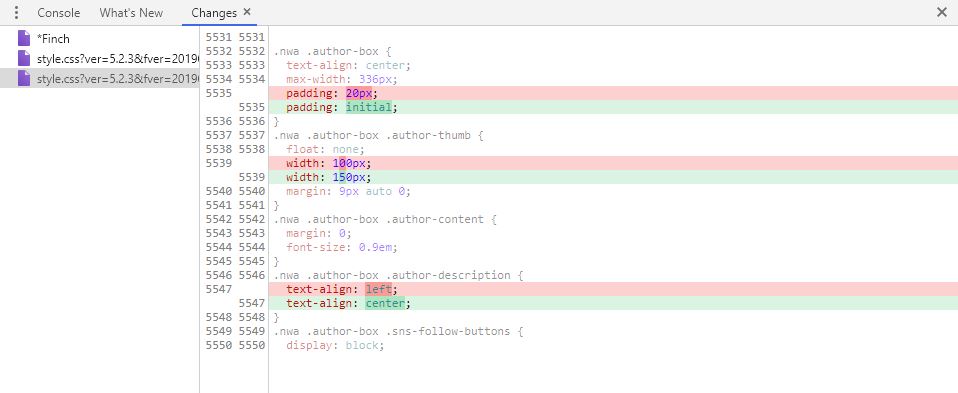Click the '.author-content {' selector line
Viewport: 958px width, 393px height.
tap(385, 219)
